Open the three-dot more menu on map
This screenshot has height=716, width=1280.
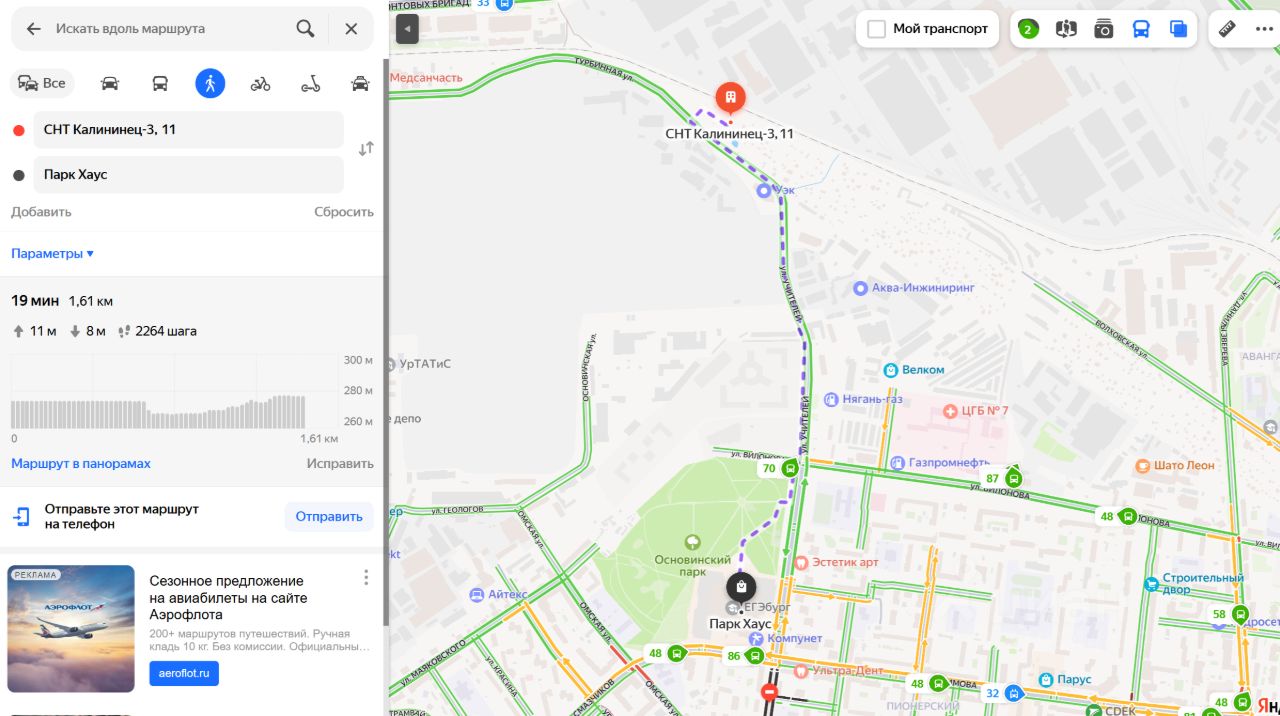[x=1264, y=29]
